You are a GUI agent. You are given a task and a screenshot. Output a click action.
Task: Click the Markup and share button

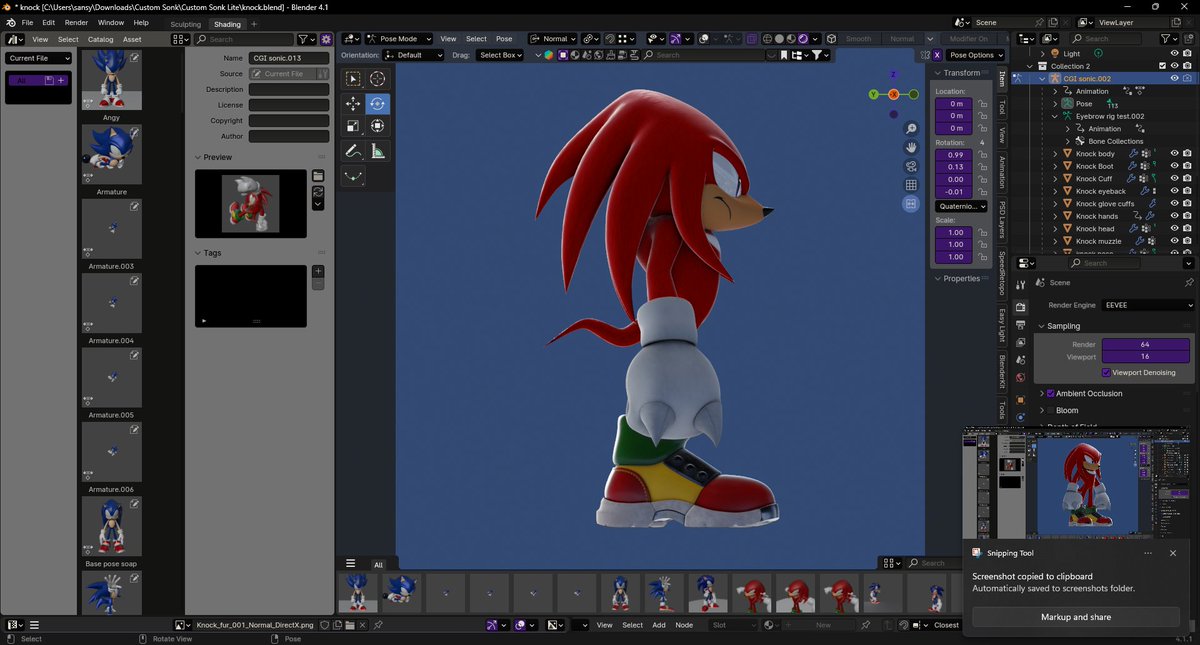pos(1075,617)
